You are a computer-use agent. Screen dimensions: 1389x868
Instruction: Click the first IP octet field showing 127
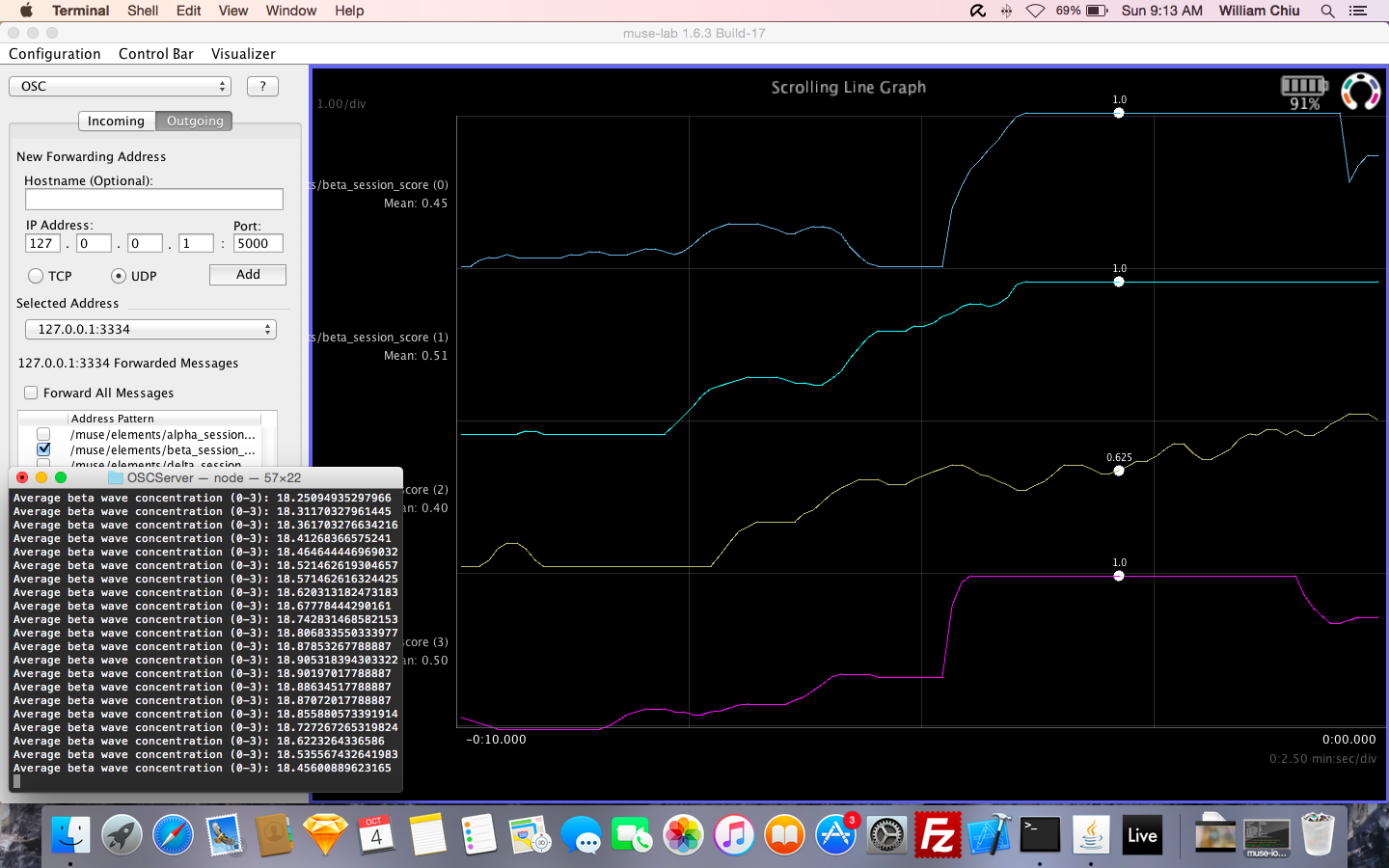pos(42,244)
